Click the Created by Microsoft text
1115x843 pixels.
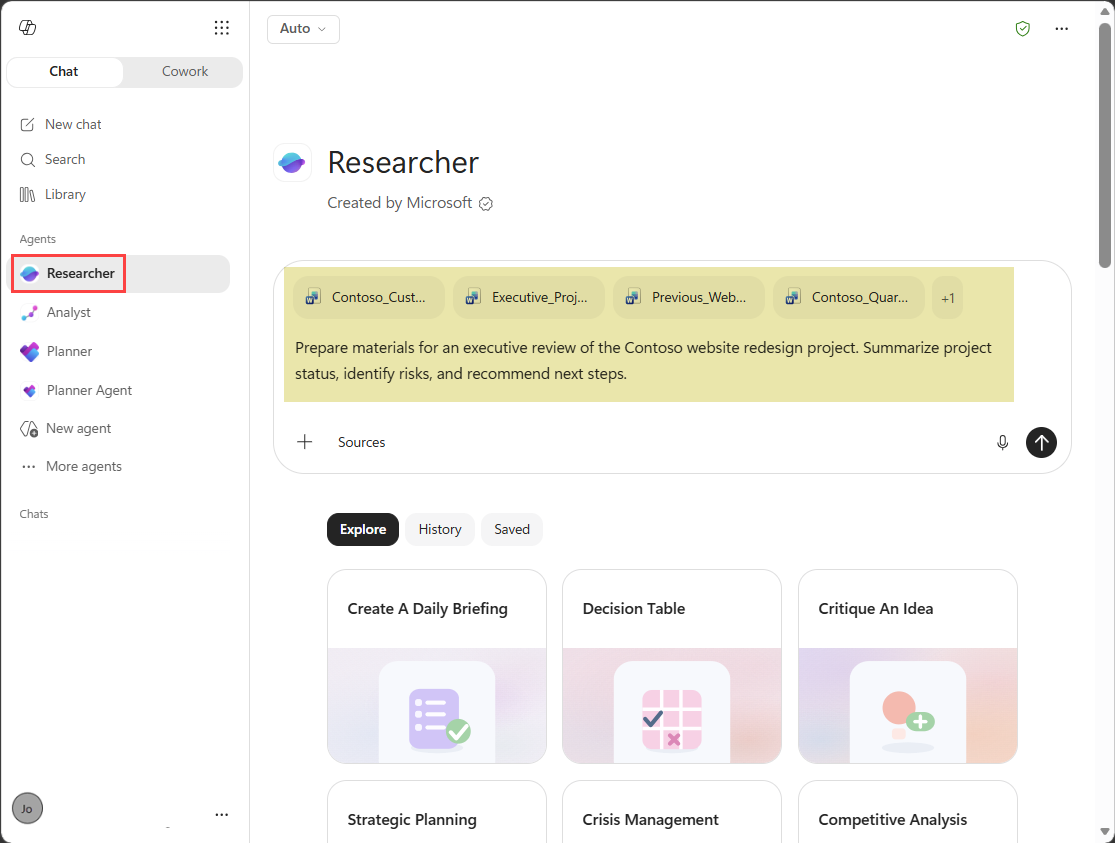(400, 203)
